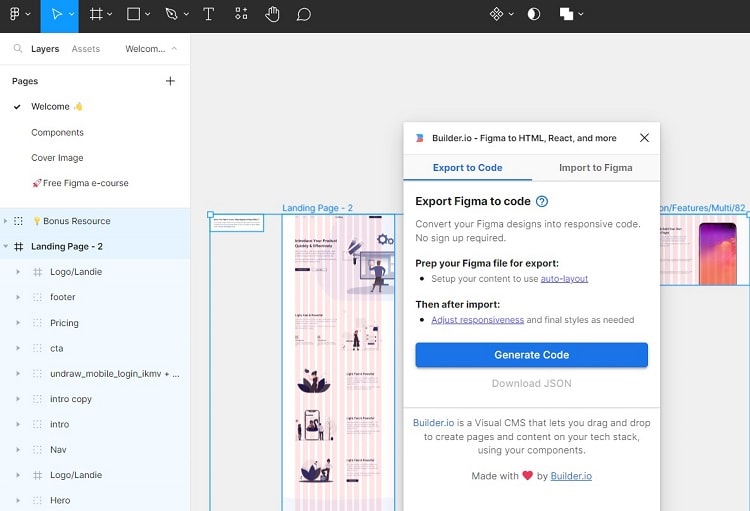Click the Nav group icon

coord(37,450)
